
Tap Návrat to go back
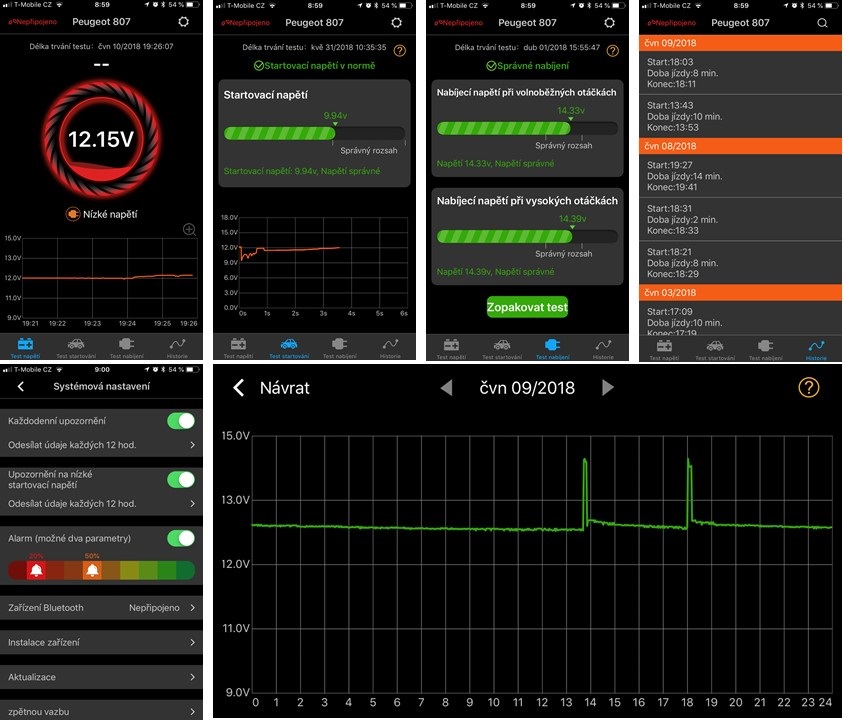point(265,387)
